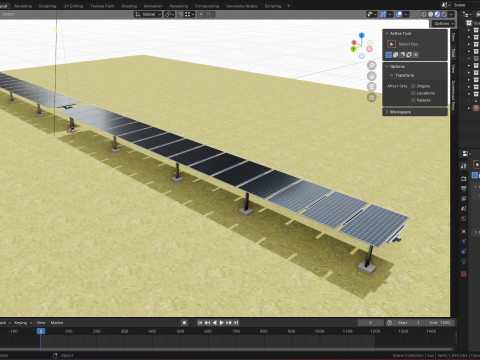Screen dimensions: 480x360
Task: Enable Affect Only Locations checkbox
Action: point(413,93)
